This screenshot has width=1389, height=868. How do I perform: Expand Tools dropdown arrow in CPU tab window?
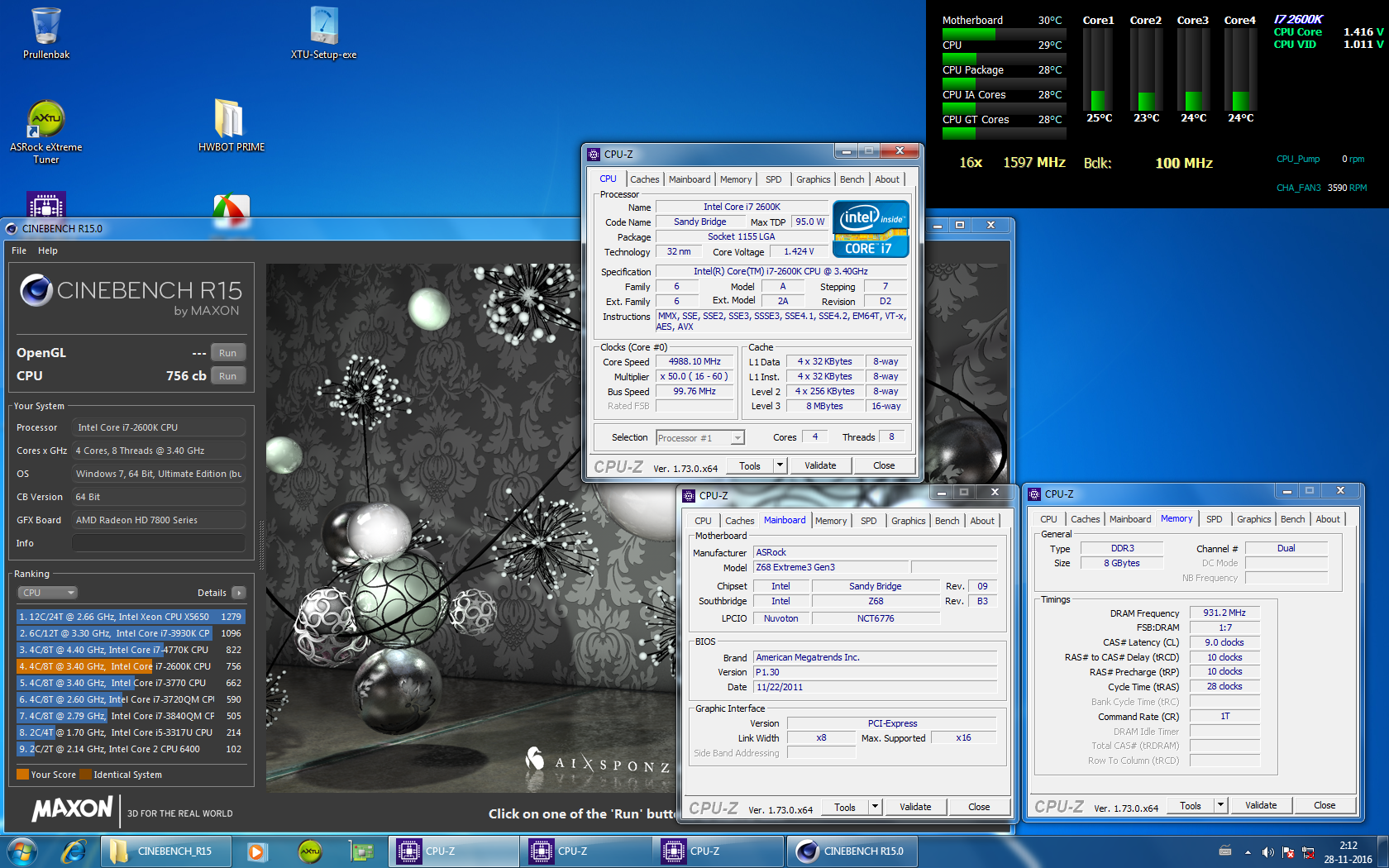[779, 465]
